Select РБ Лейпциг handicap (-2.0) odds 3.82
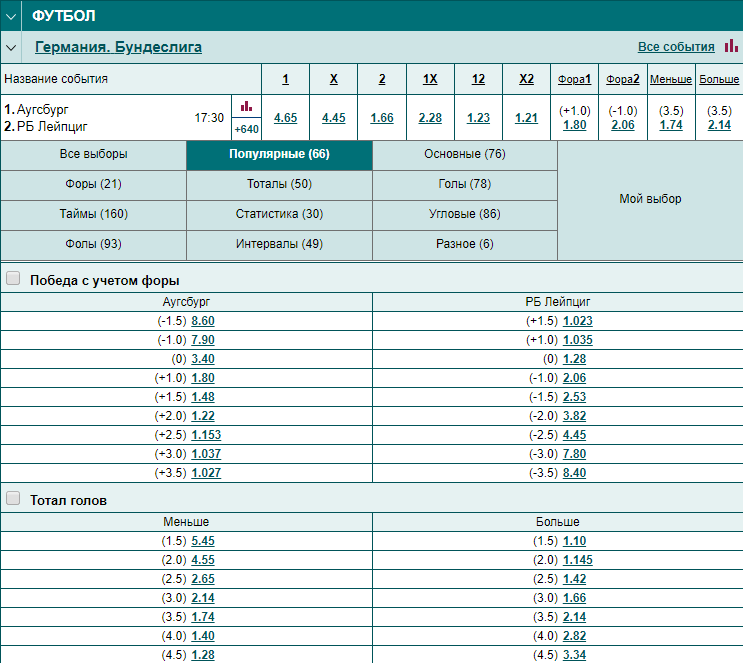Image resolution: width=743 pixels, height=663 pixels. tap(574, 416)
